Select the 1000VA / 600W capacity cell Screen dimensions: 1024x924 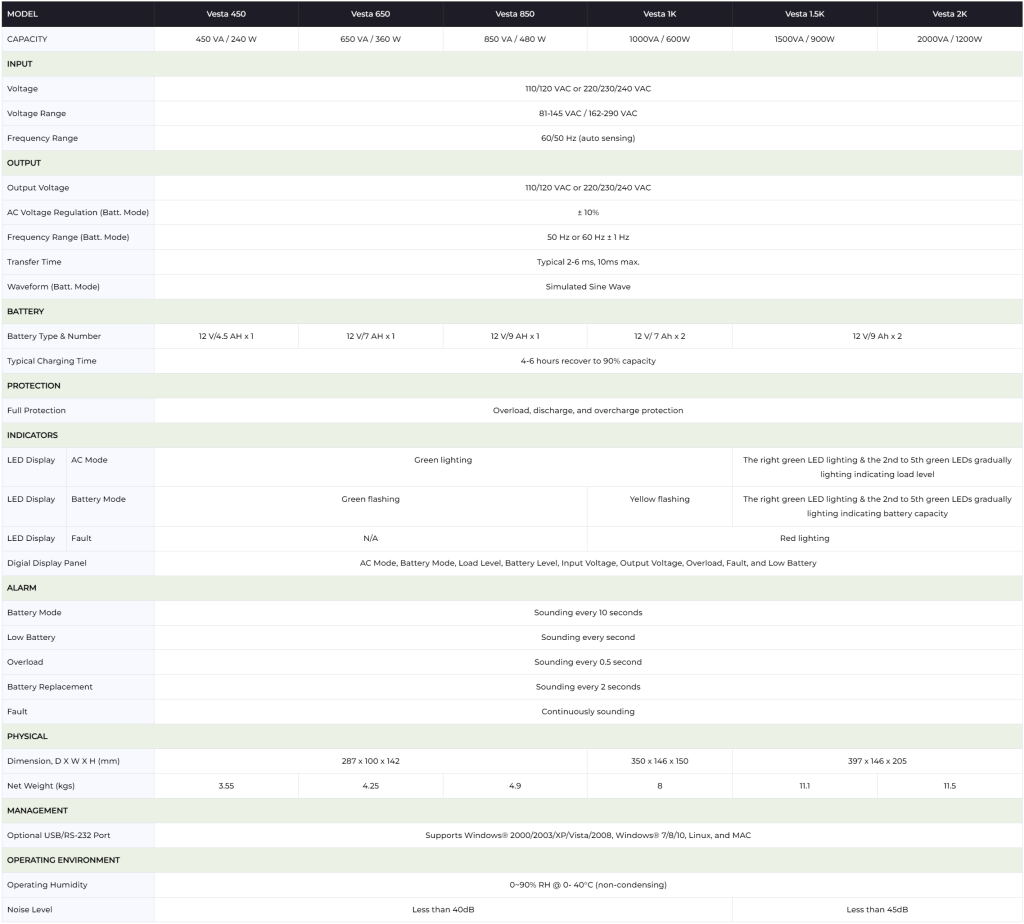pyautogui.click(x=660, y=39)
